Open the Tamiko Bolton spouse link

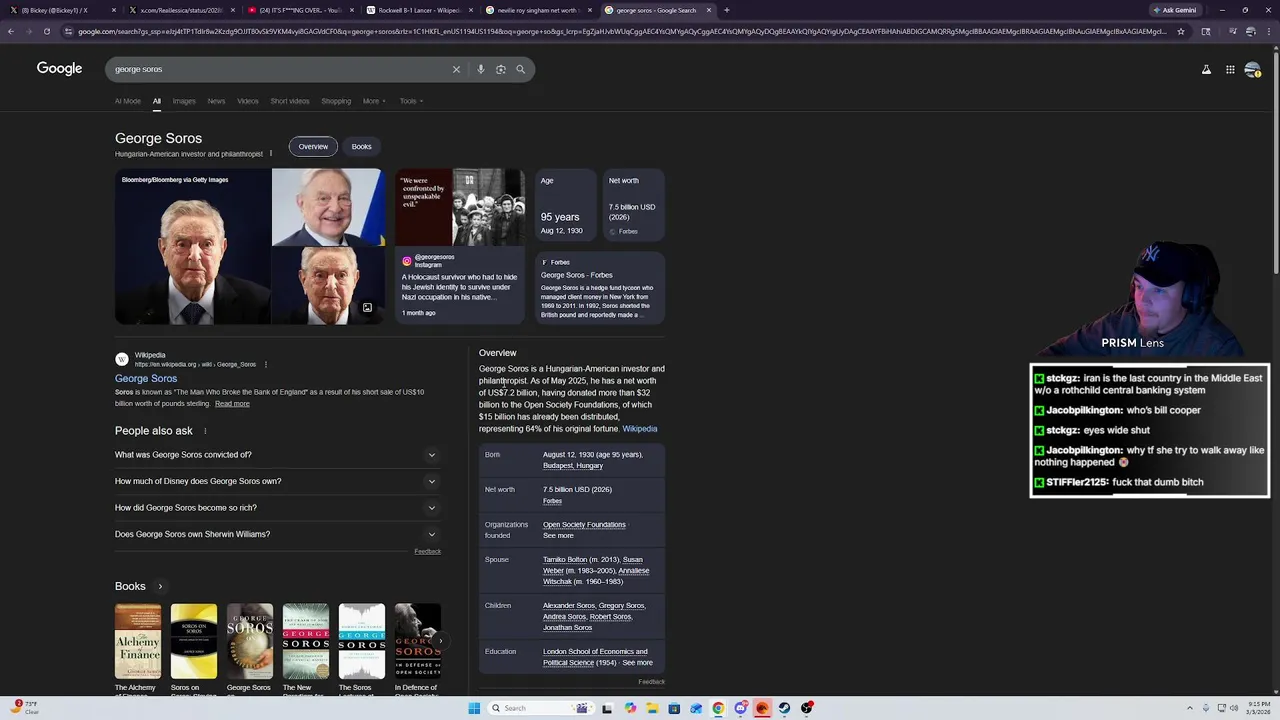[565, 560]
